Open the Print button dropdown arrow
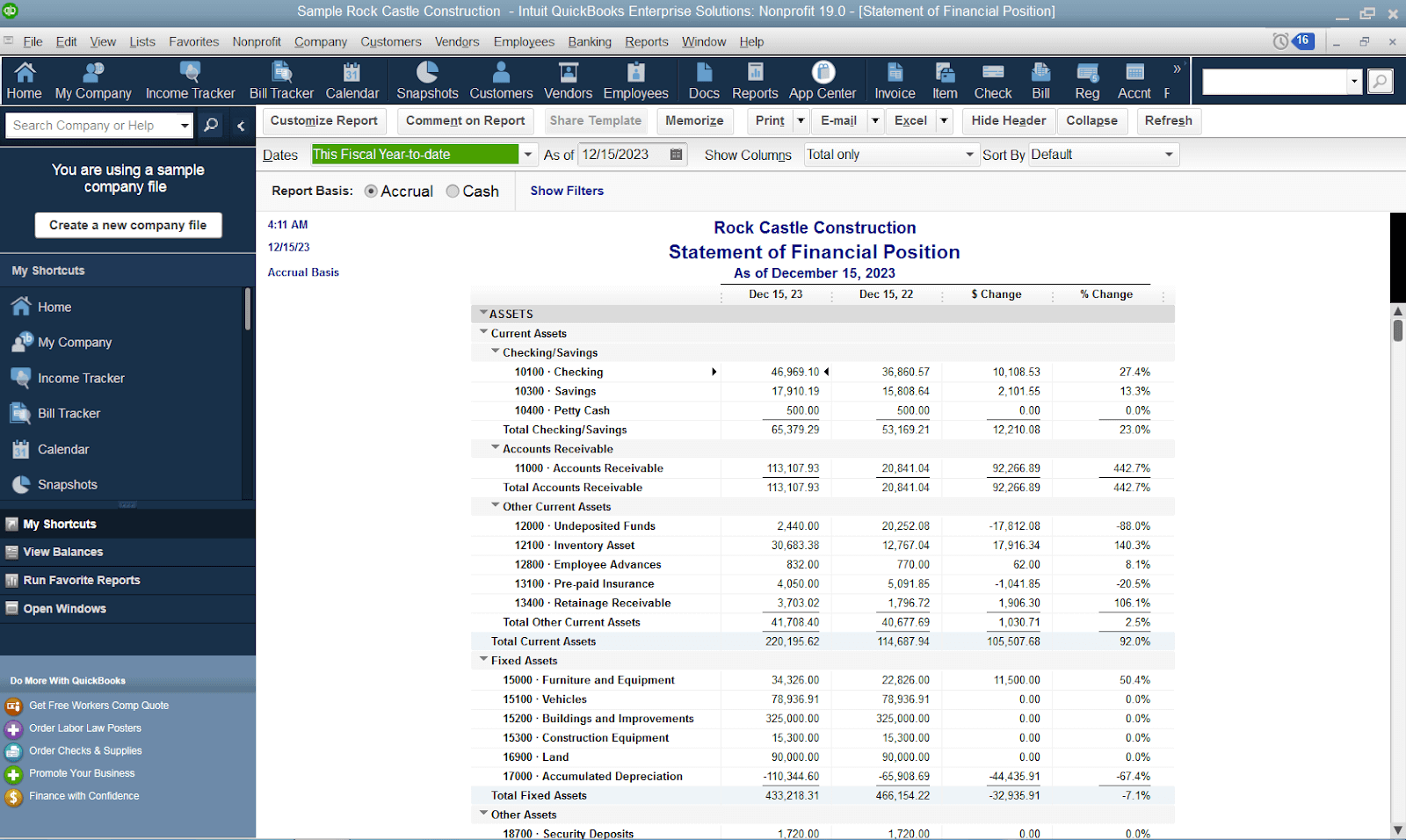Viewport: 1406px width, 840px height. (x=801, y=121)
